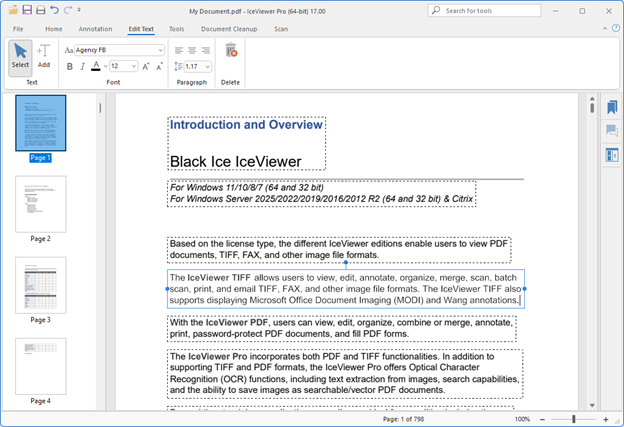This screenshot has height=427, width=624.
Task: Toggle bold formatting
Action: (x=70, y=67)
